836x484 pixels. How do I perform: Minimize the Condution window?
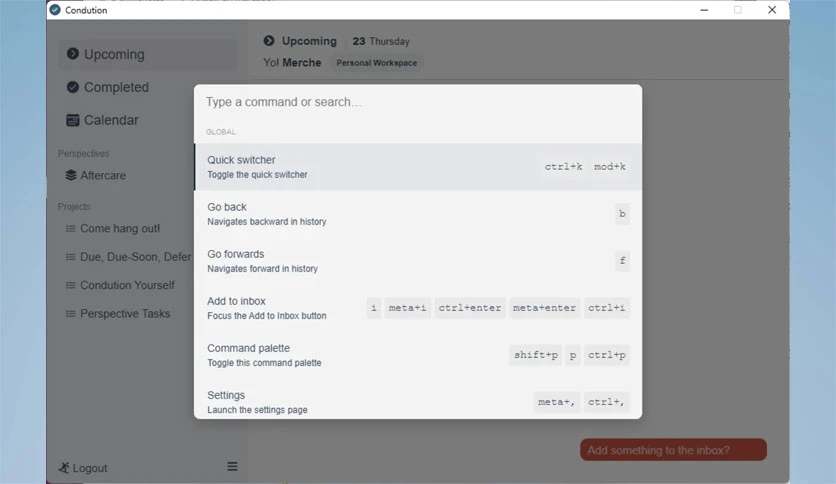coord(704,10)
